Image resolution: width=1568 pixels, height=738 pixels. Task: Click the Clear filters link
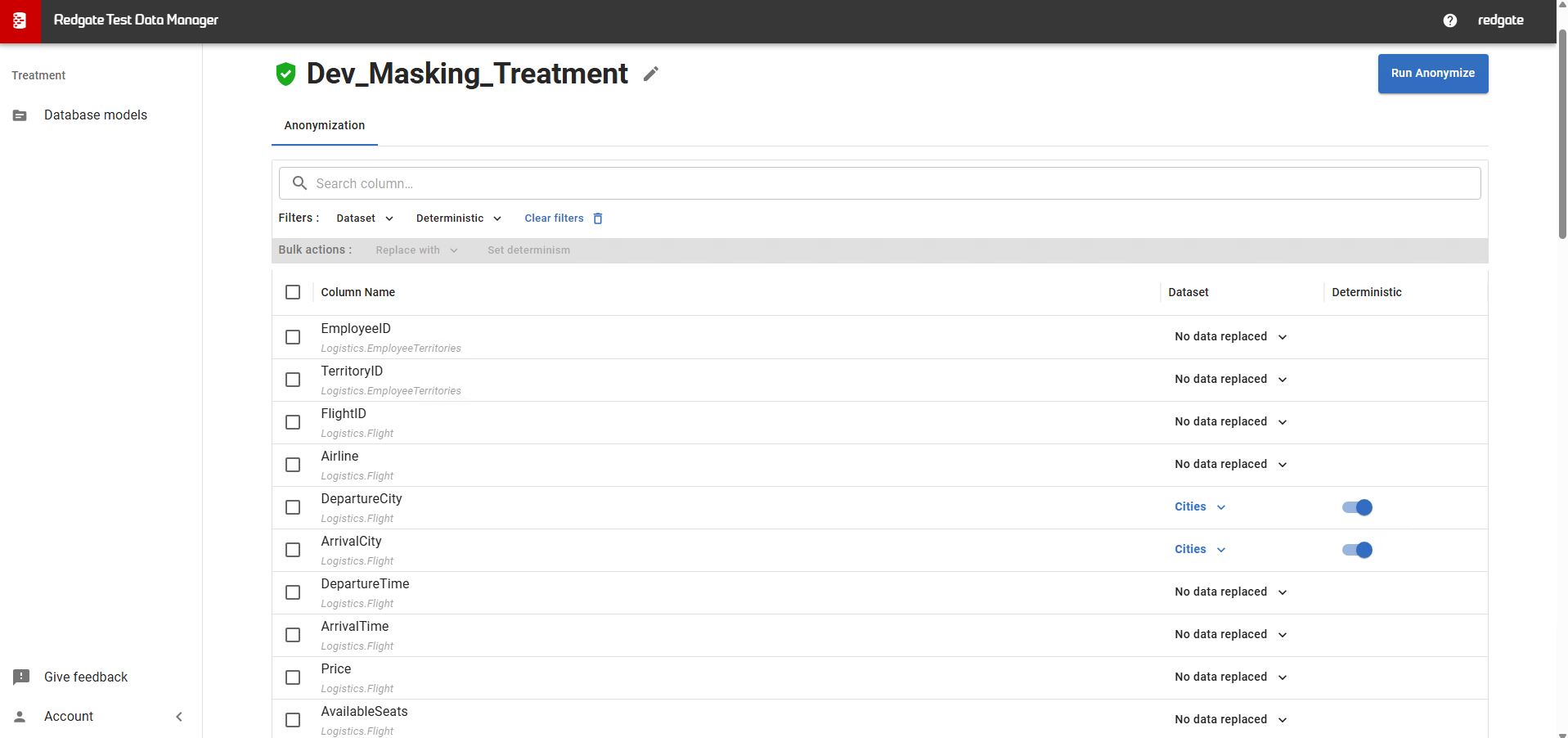(x=554, y=218)
